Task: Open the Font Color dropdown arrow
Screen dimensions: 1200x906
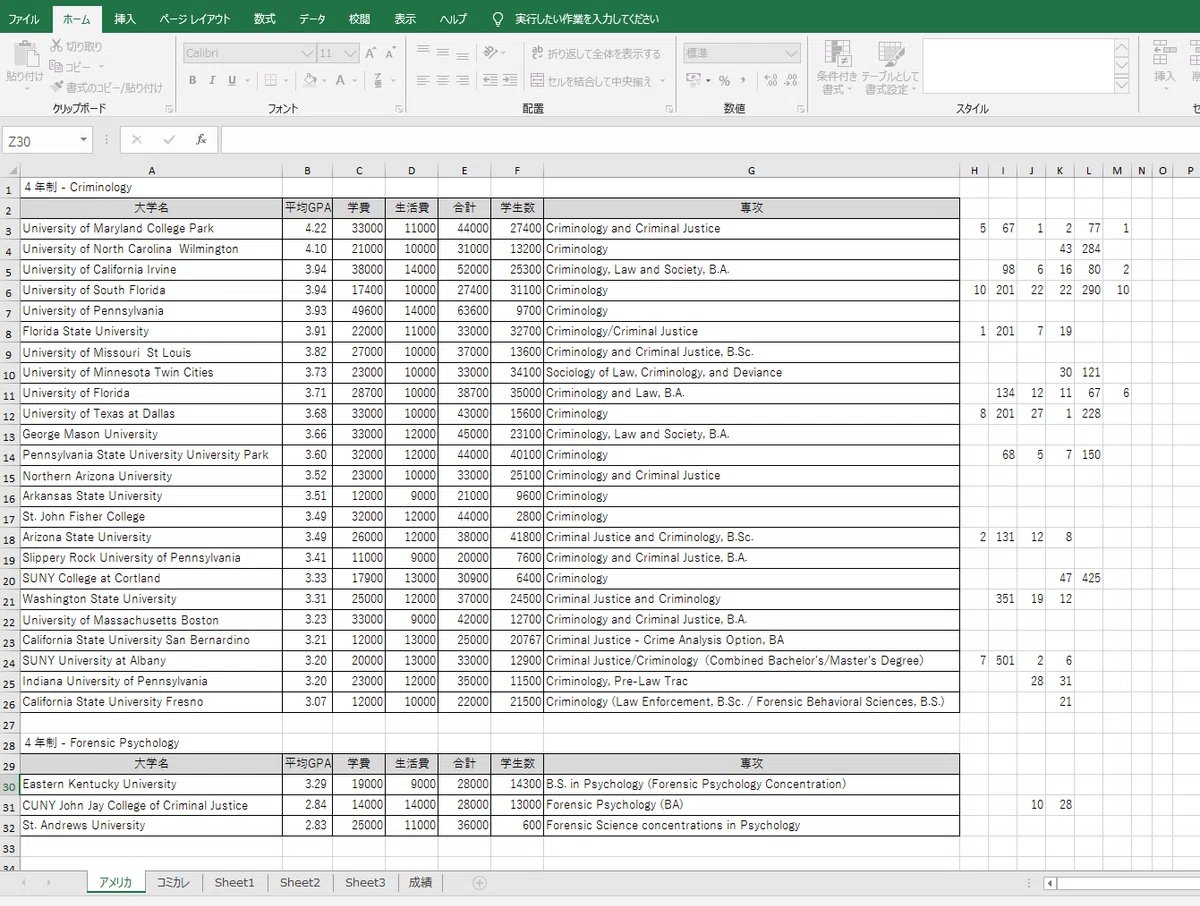Action: 355,81
